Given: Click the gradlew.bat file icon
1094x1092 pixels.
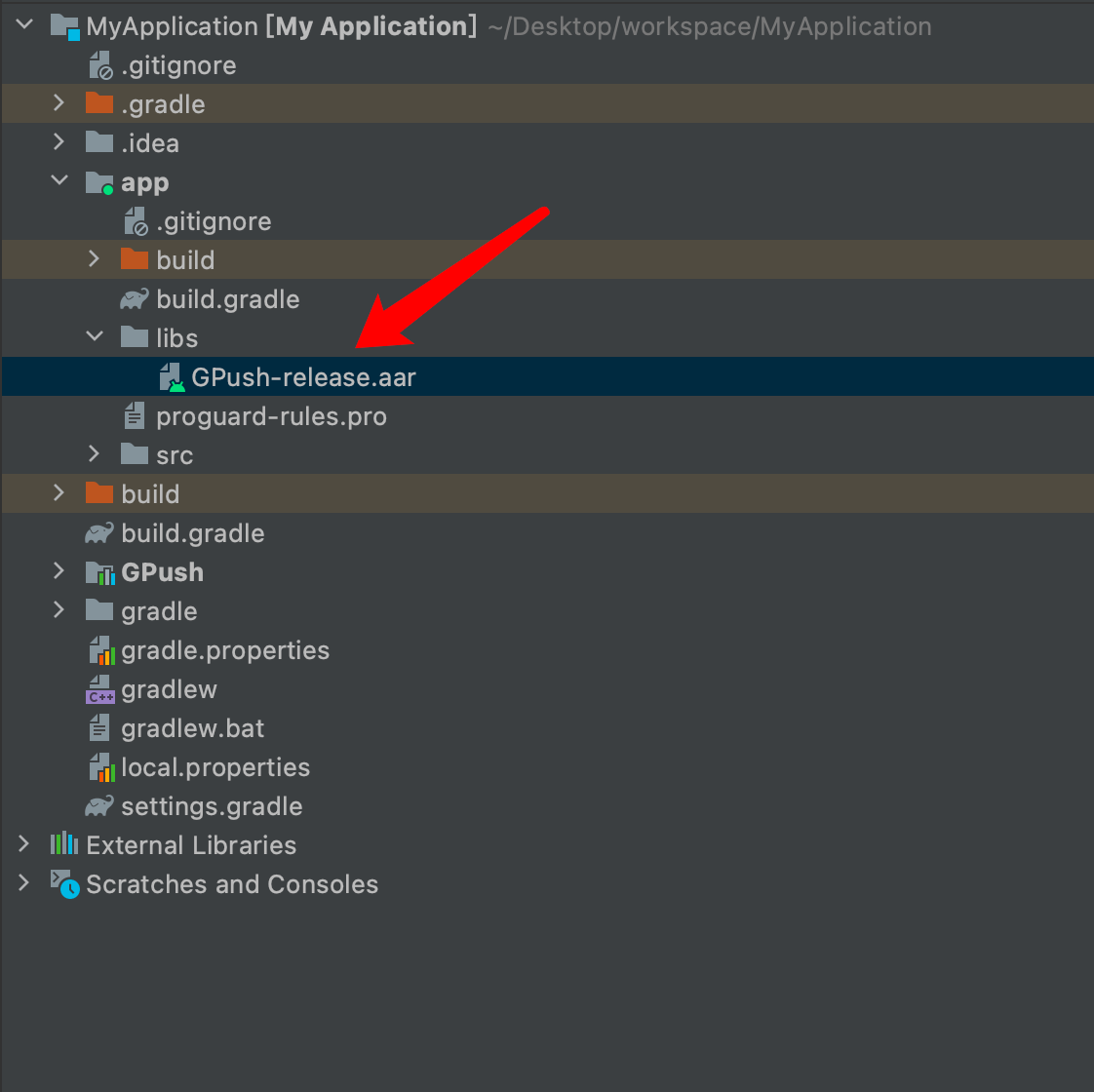Looking at the screenshot, I should point(99,727).
